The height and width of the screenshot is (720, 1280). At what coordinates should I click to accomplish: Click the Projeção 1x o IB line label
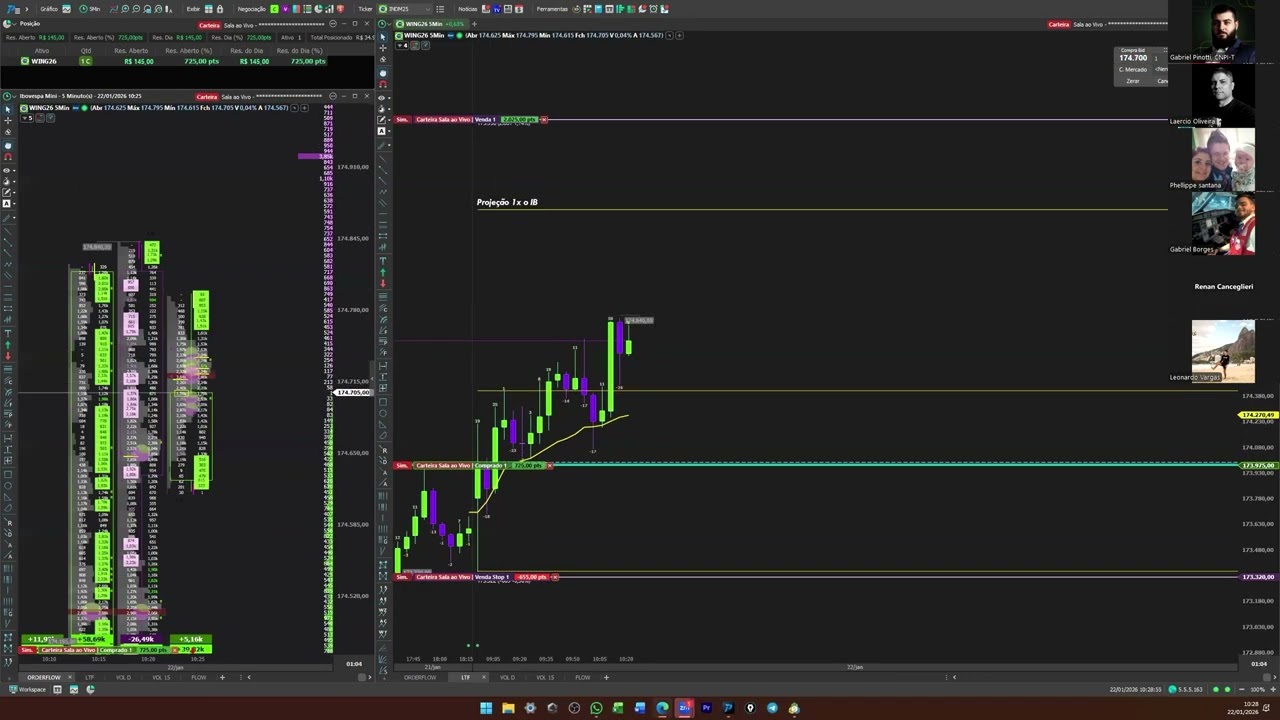507,202
